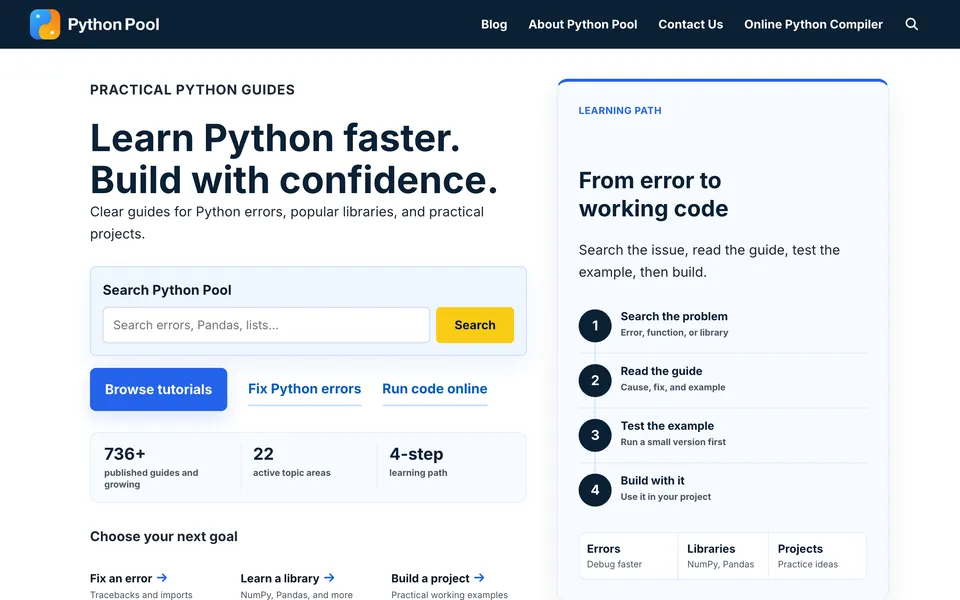Follow the Fix Python errors link
This screenshot has width=960, height=600.
pyautogui.click(x=304, y=389)
